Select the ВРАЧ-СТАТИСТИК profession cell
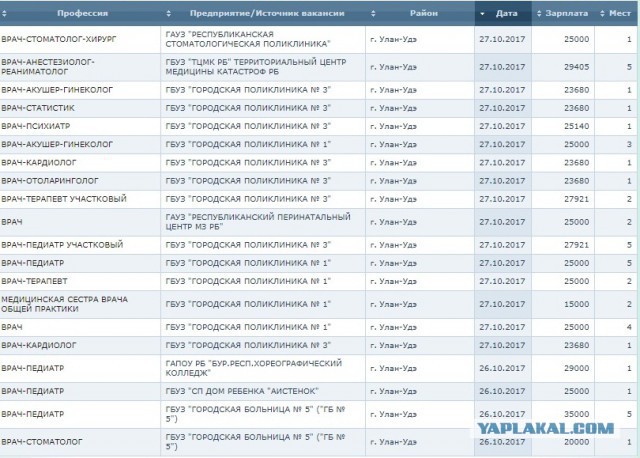This screenshot has height=458, width=640. point(80,108)
